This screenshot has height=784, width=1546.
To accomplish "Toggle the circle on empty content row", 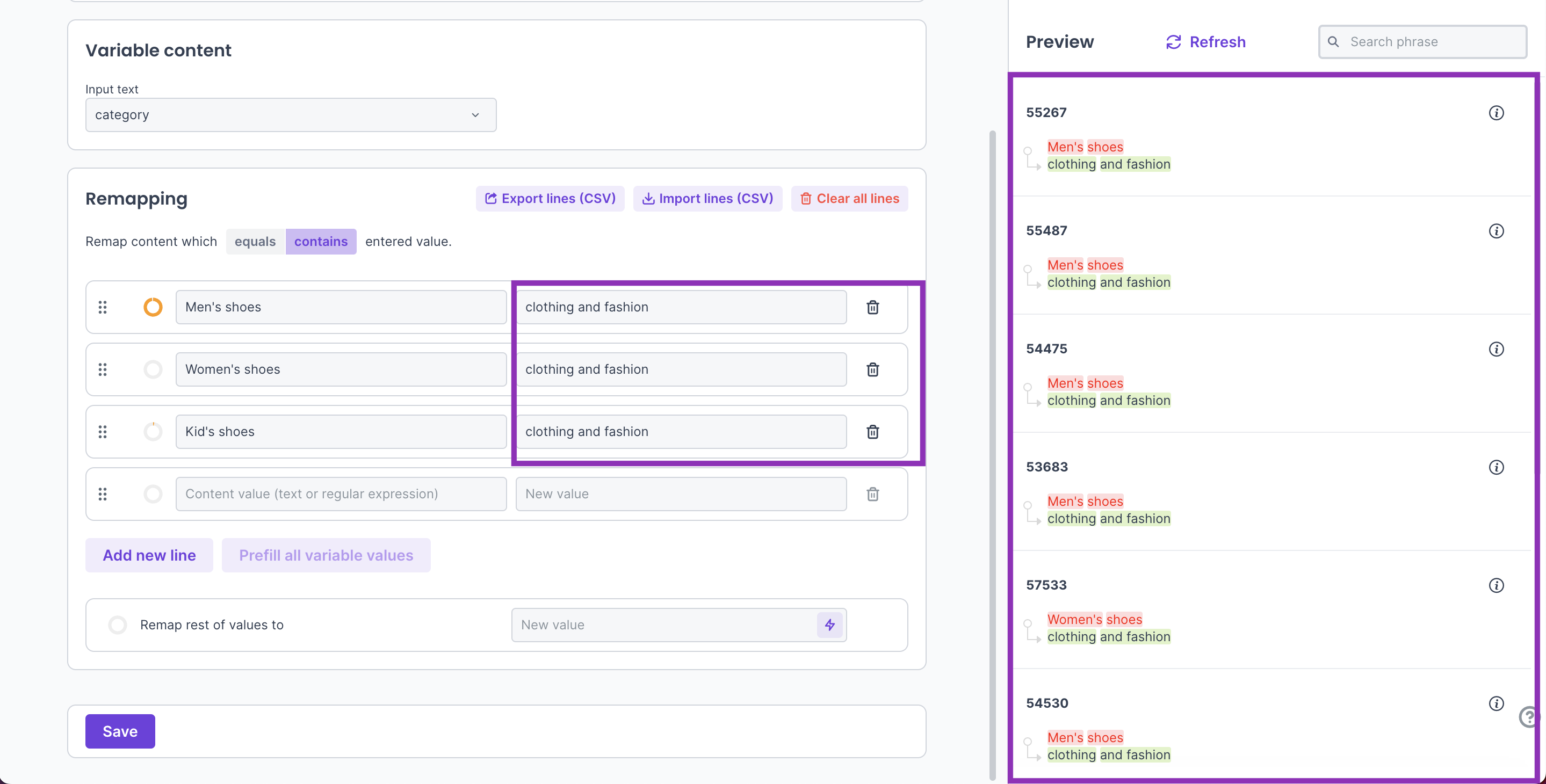I will coord(153,494).
